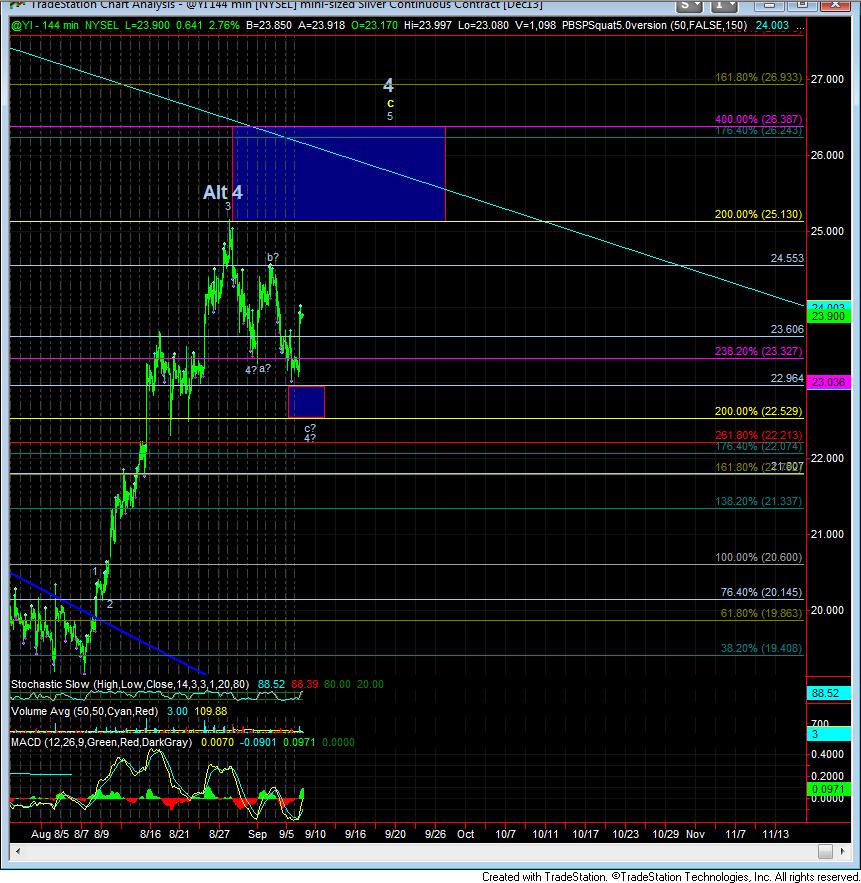The height and width of the screenshot is (883, 861).
Task: Select the 'b?' wave label
Action: pyautogui.click(x=273, y=258)
